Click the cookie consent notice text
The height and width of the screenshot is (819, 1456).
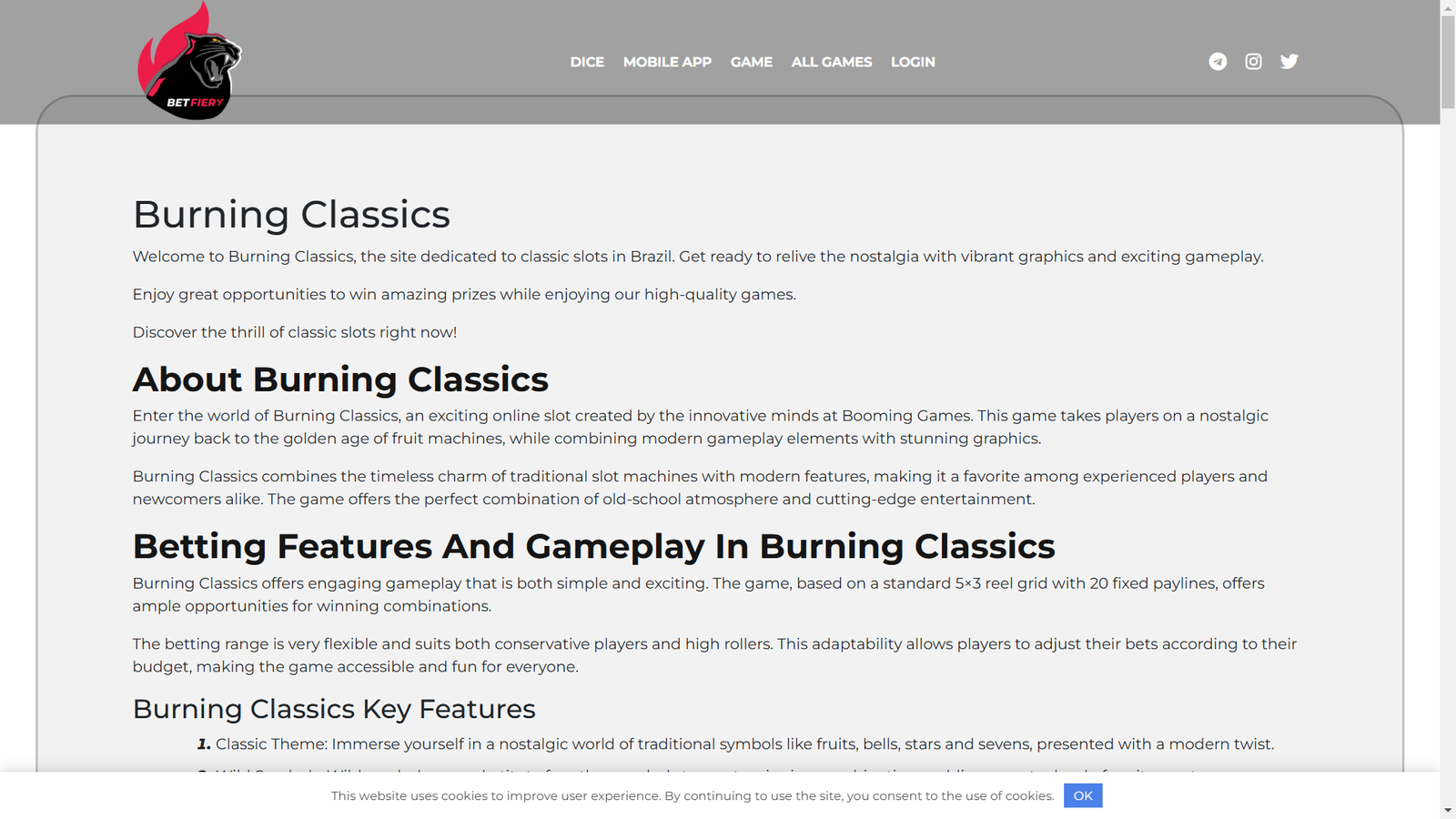[692, 795]
